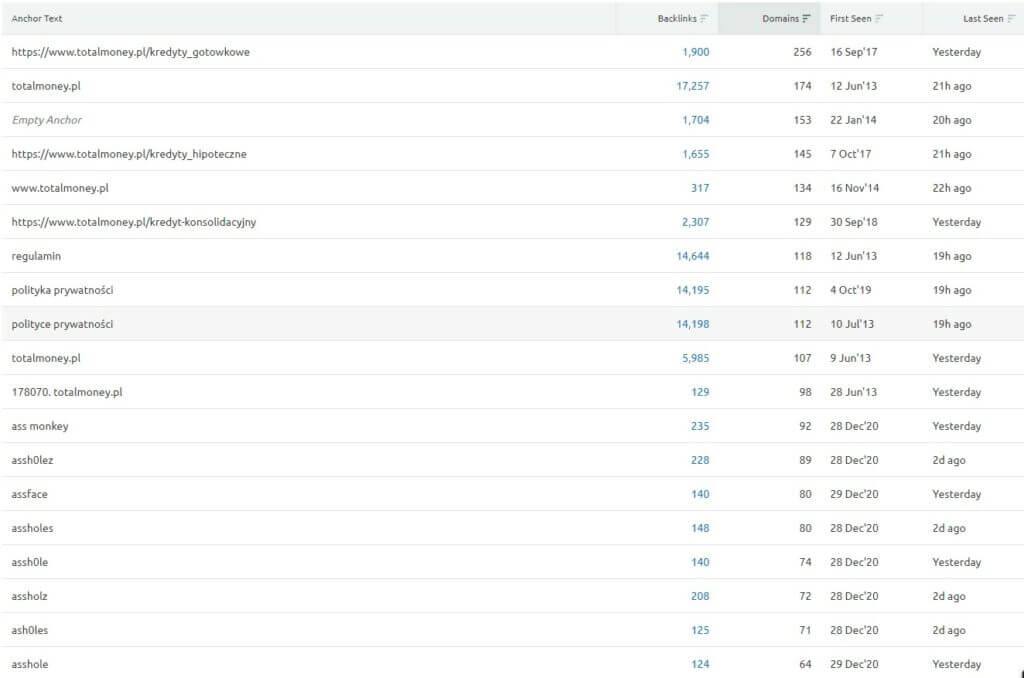Click the 1,704 backlinks for Empty Anchor
Viewport: 1024px width, 678px height.
[x=695, y=120]
